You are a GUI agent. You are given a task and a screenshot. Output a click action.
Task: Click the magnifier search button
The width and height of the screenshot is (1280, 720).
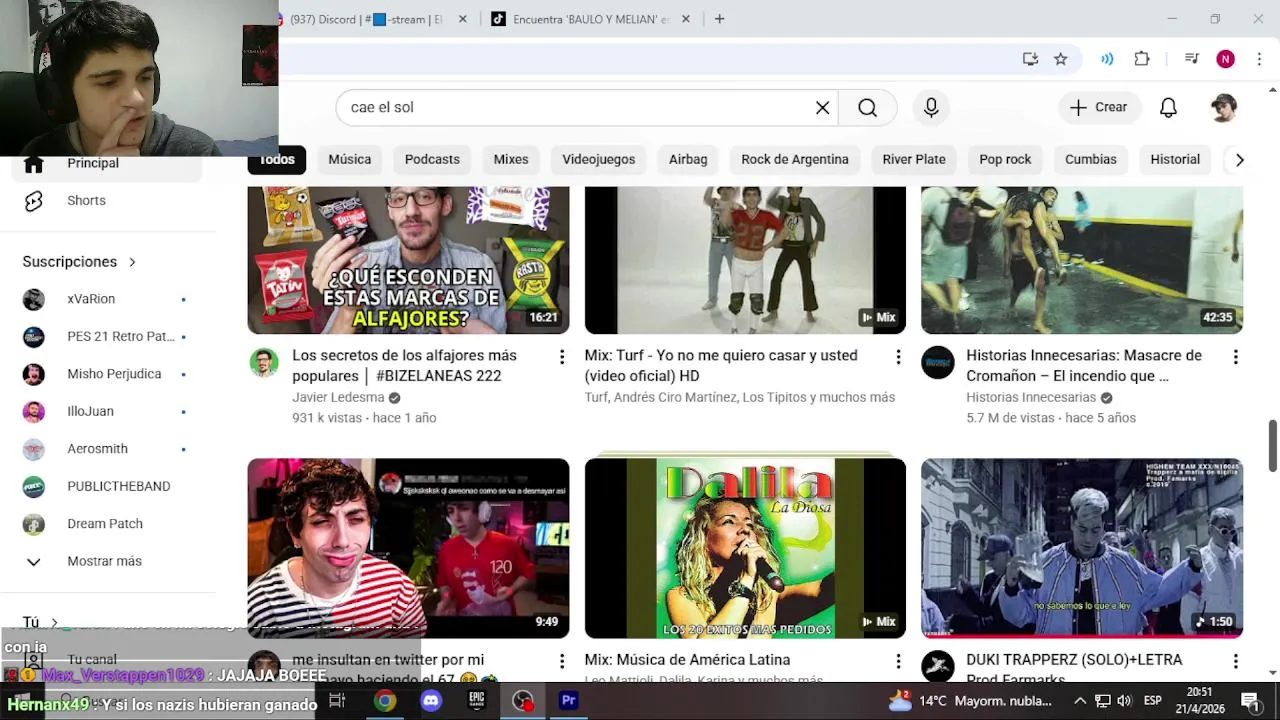point(867,108)
